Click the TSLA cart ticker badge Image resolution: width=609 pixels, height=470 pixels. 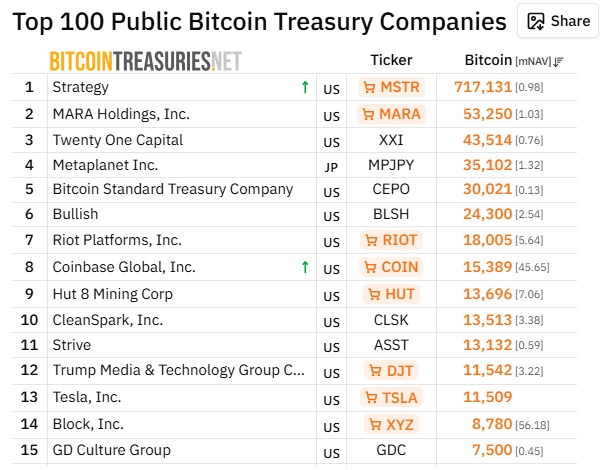pyautogui.click(x=391, y=398)
